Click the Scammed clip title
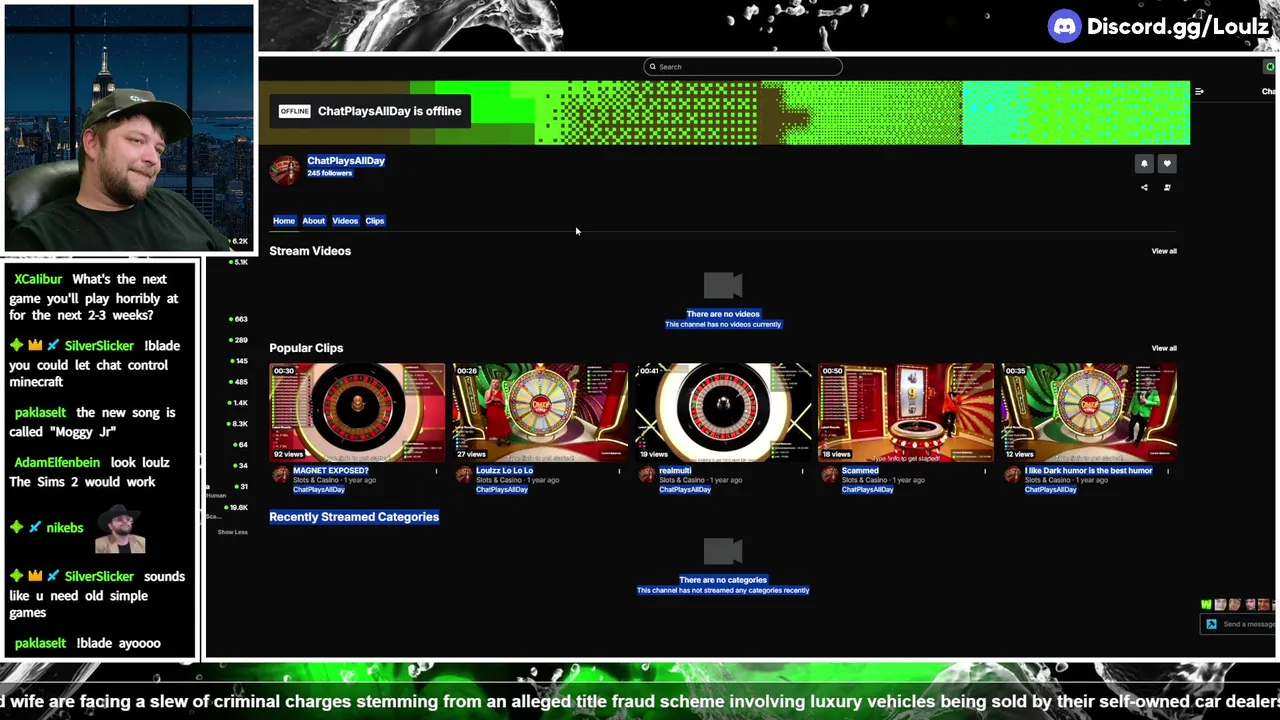 point(860,470)
